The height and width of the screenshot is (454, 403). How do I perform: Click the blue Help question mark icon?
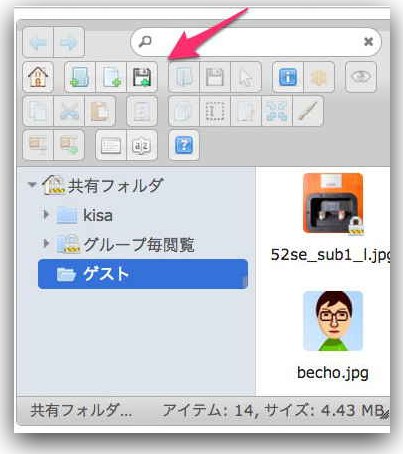click(184, 146)
